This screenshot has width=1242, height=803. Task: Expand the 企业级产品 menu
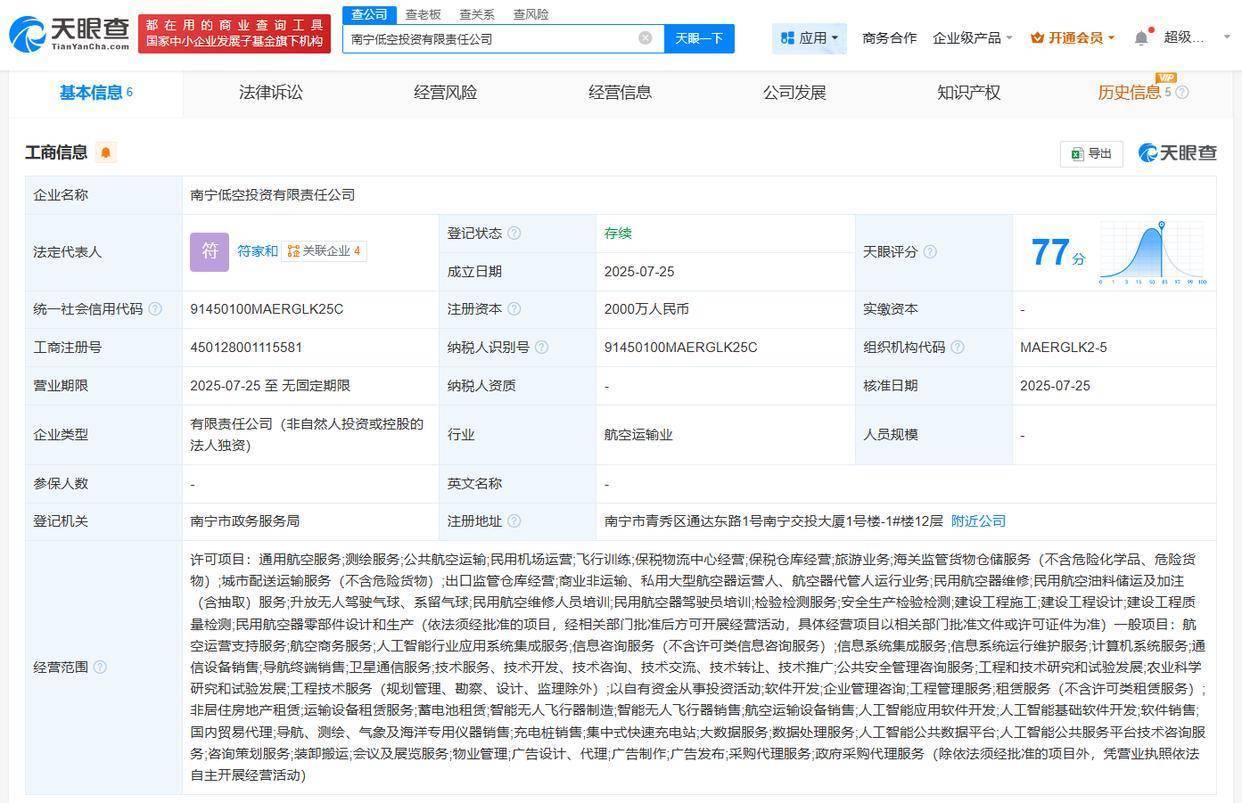point(972,38)
